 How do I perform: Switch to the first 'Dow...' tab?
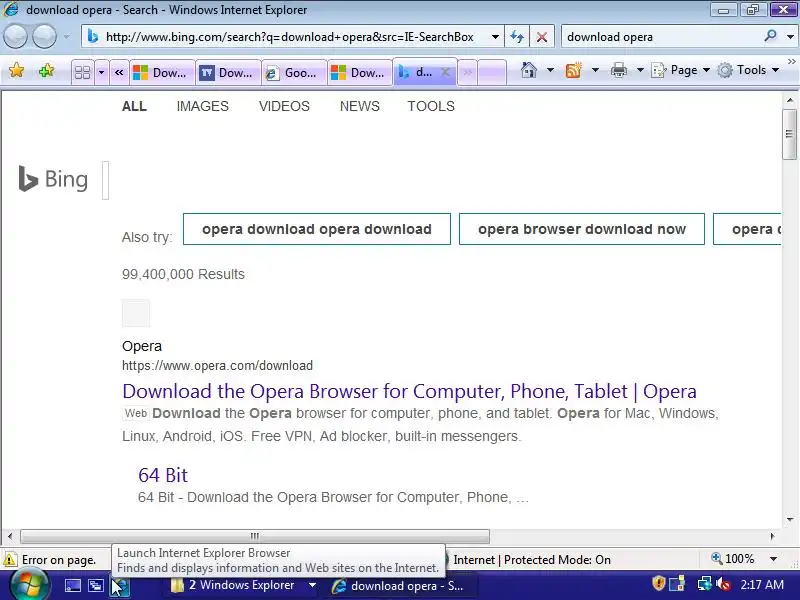pyautogui.click(x=161, y=72)
